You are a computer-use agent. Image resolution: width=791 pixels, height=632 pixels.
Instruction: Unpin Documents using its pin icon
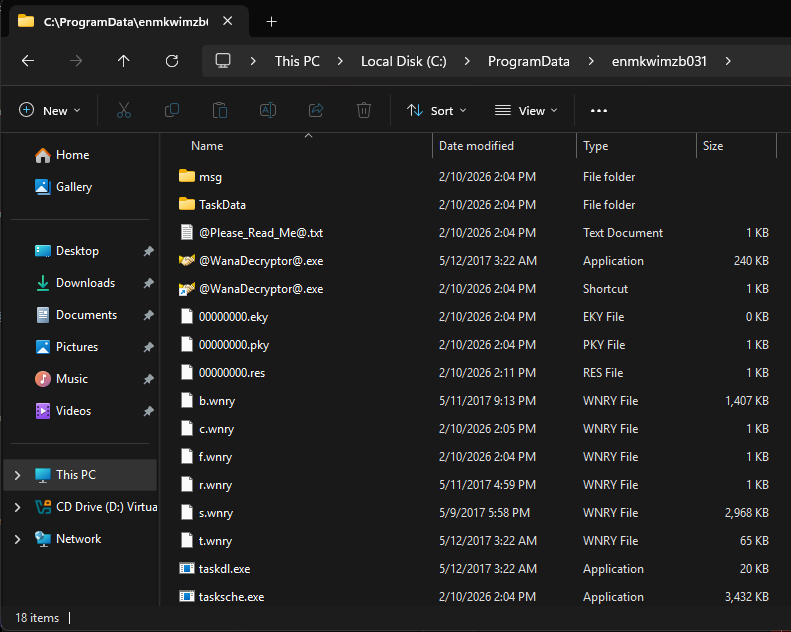coord(148,315)
